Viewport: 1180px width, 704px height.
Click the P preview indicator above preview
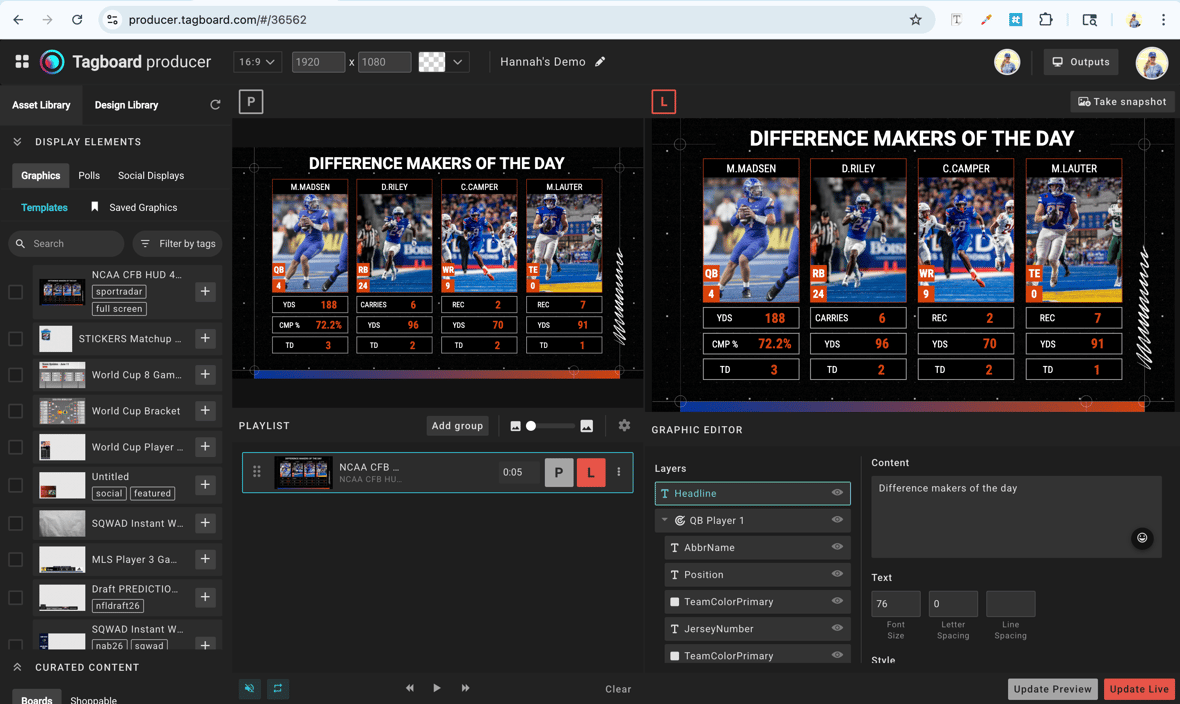click(x=251, y=102)
